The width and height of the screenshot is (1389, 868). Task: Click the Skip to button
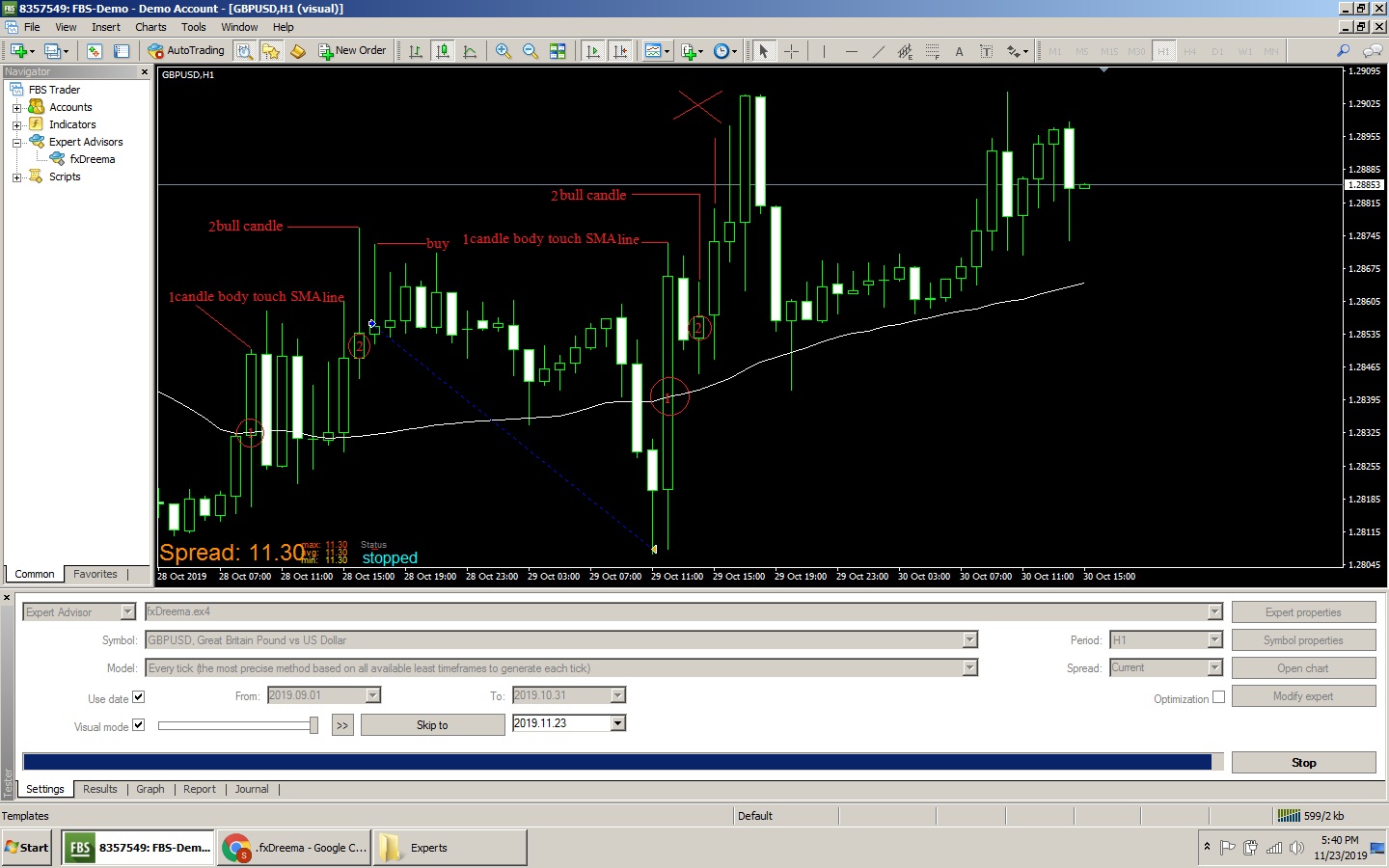pos(432,725)
